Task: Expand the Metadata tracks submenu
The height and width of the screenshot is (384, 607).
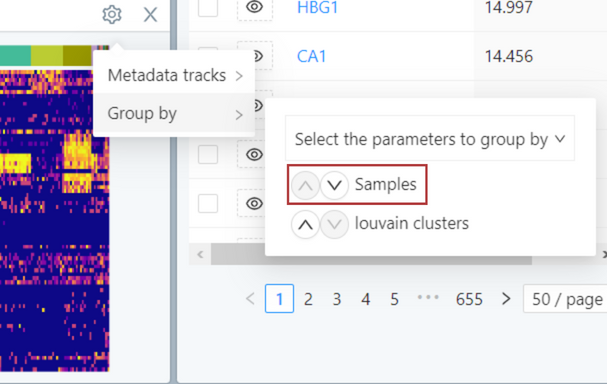Action: [175, 75]
